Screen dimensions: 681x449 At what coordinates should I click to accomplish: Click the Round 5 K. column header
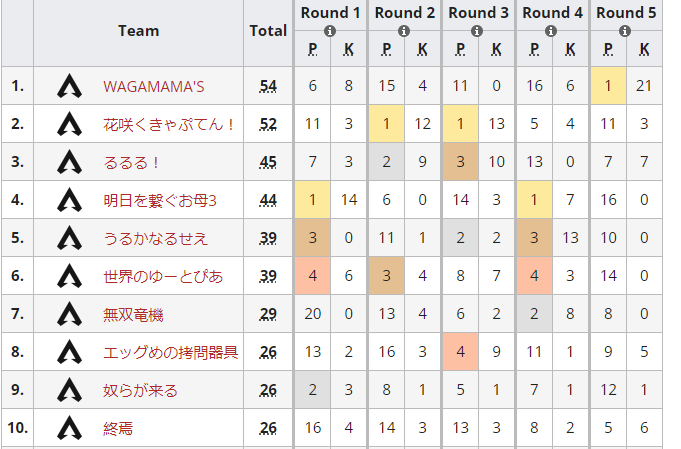click(x=644, y=49)
